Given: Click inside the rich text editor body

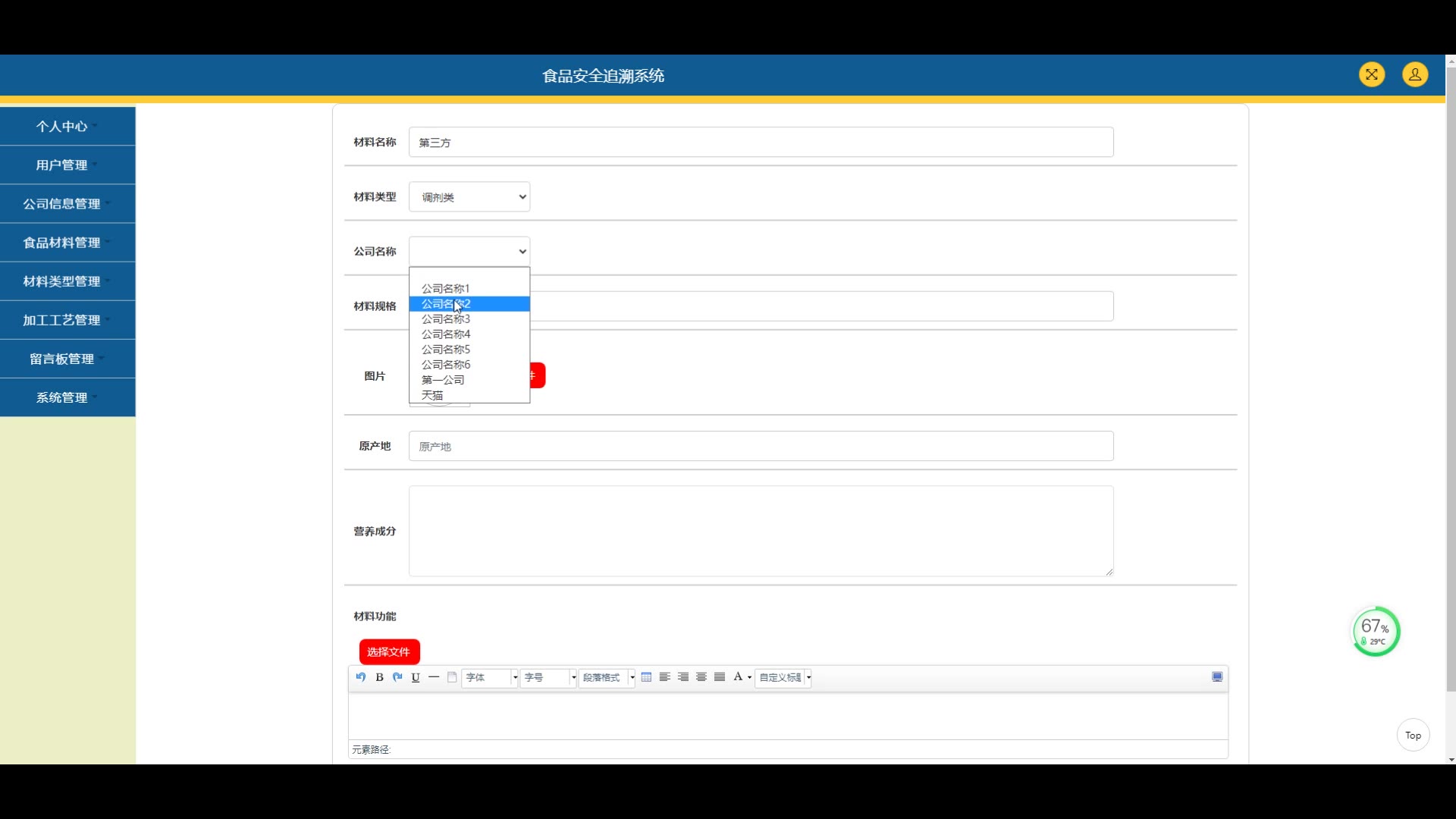Looking at the screenshot, I should pos(788,716).
